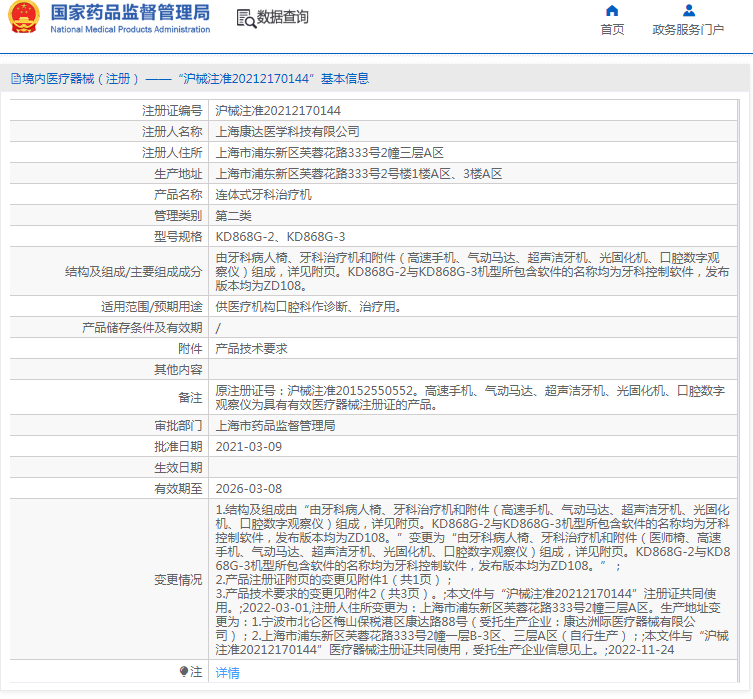Select approval date 2021-03-09
753x699 pixels.
pyautogui.click(x=248, y=447)
